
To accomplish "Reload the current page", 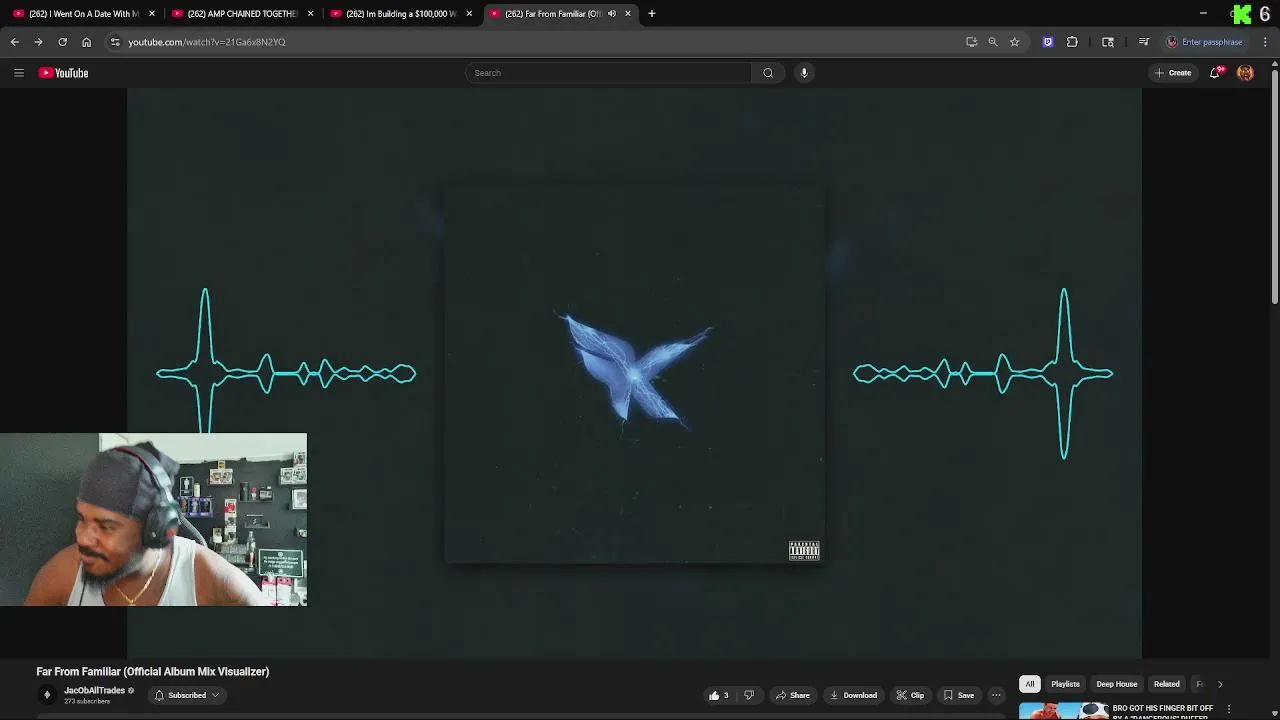I will point(62,42).
